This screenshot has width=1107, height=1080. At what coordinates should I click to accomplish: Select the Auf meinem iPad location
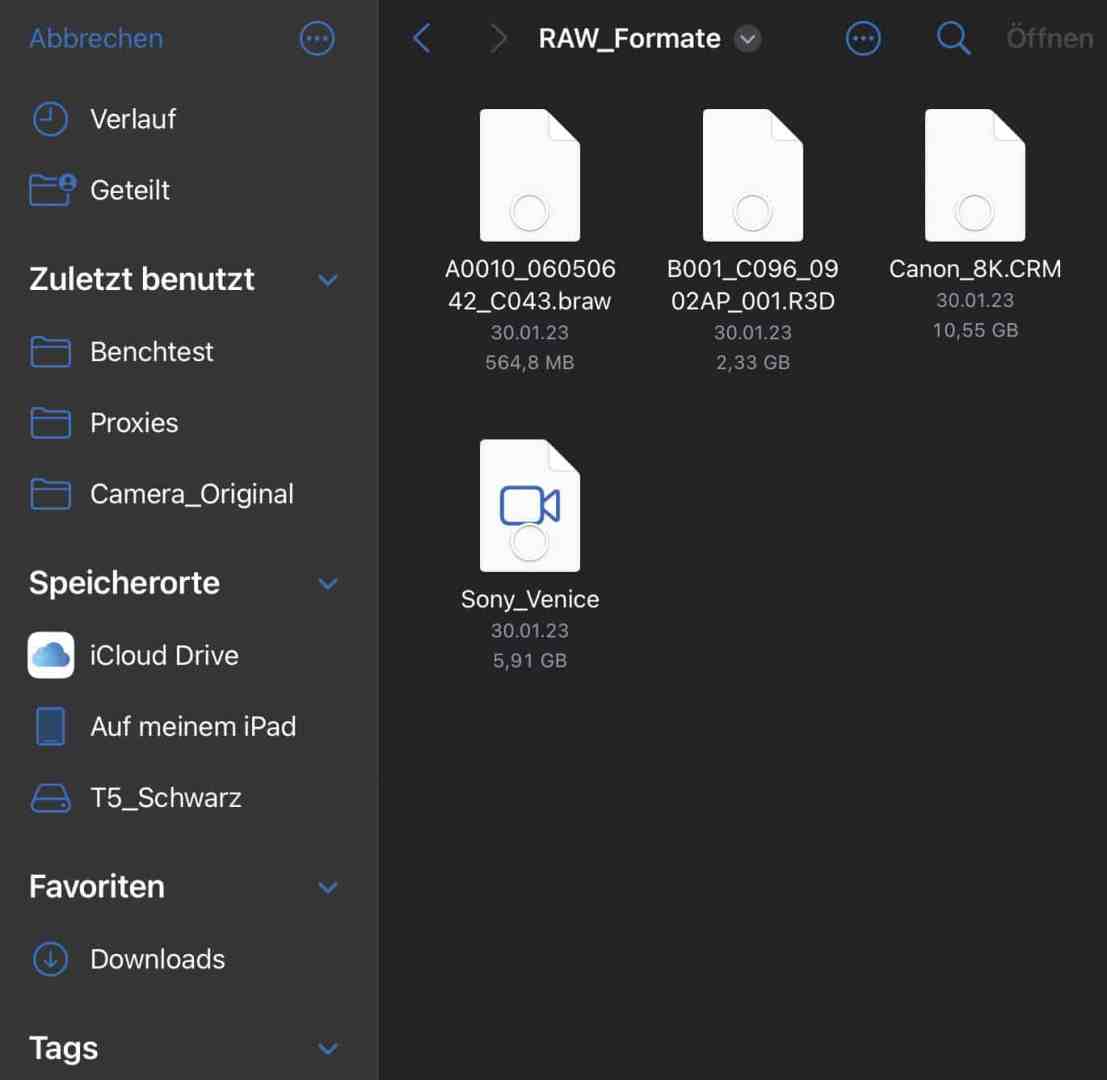193,726
